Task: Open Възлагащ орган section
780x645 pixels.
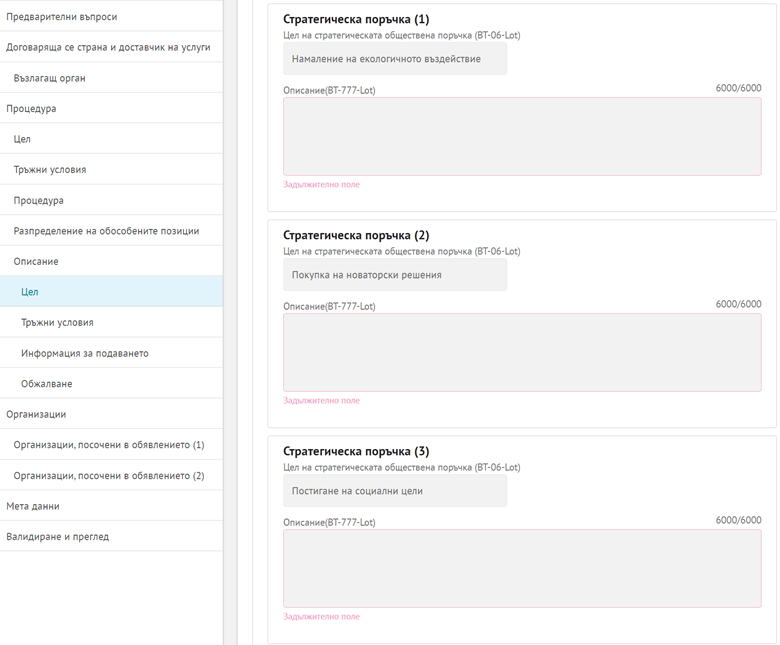Action: coord(111,78)
